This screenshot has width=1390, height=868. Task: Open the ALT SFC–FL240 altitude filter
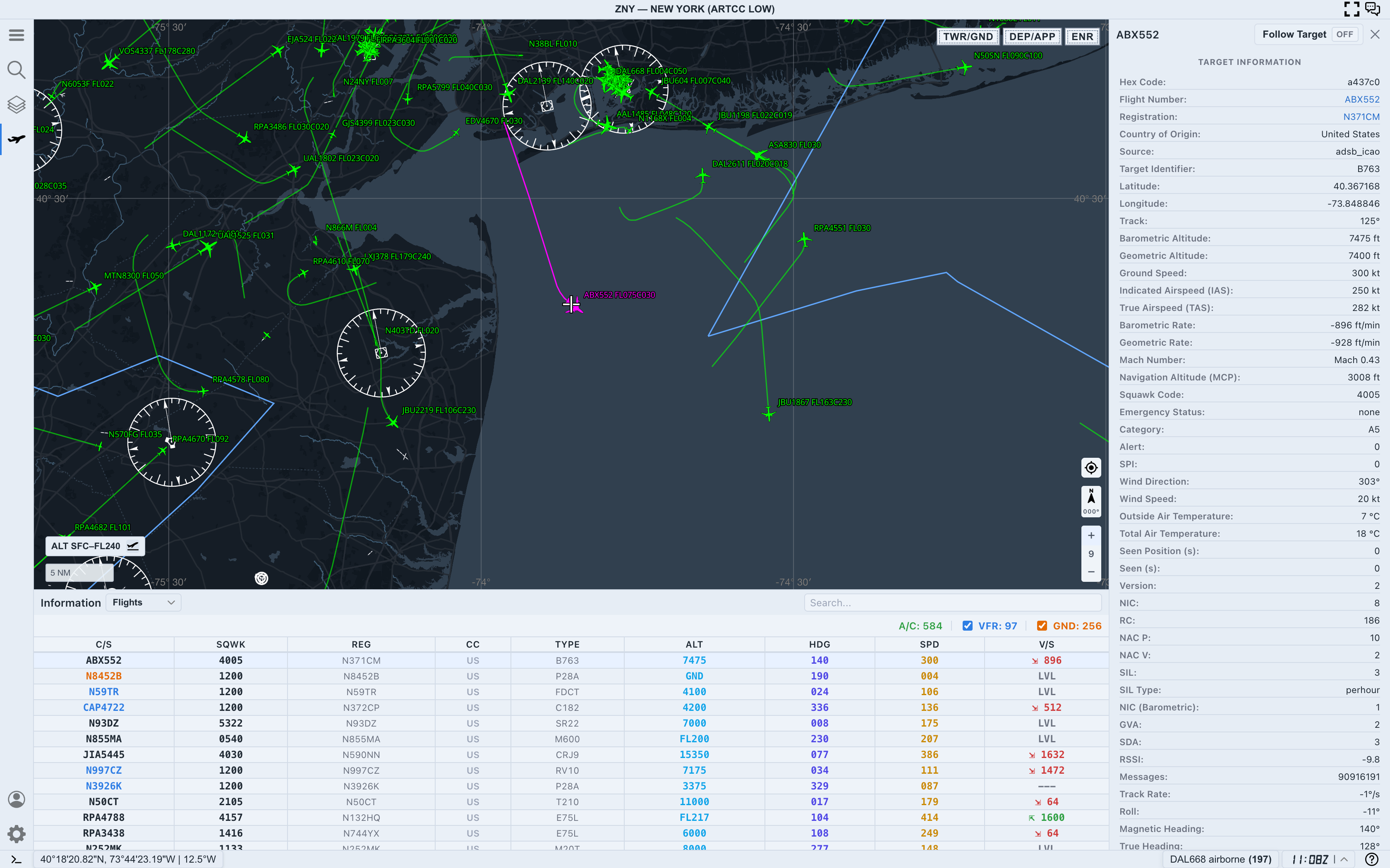95,546
